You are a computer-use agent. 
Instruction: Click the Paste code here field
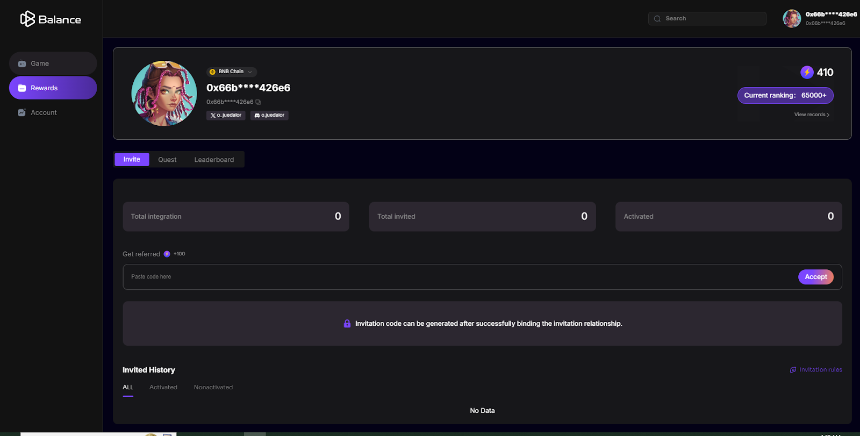[x=460, y=277]
